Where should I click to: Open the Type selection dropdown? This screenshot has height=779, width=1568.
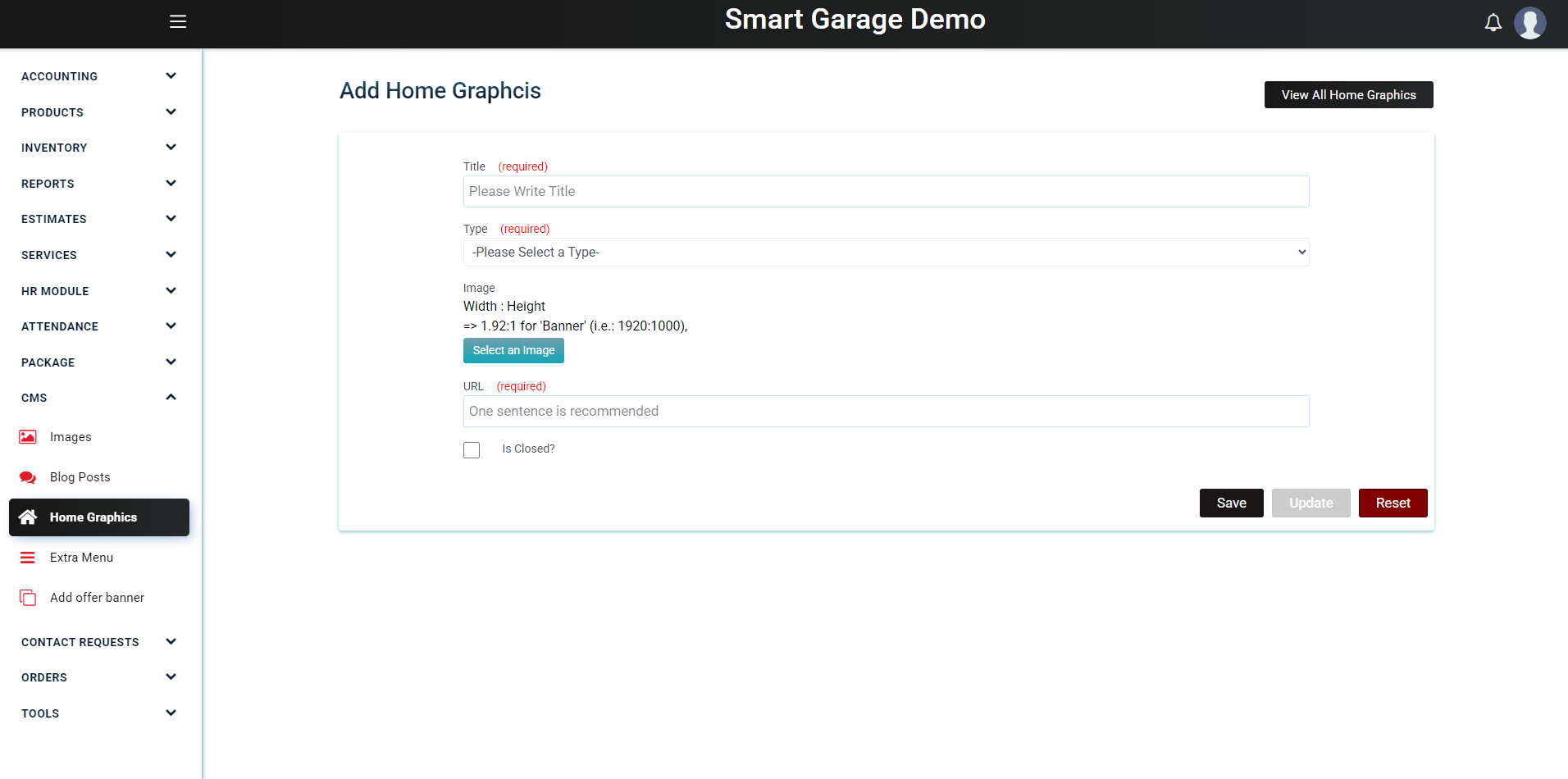pyautogui.click(x=886, y=253)
